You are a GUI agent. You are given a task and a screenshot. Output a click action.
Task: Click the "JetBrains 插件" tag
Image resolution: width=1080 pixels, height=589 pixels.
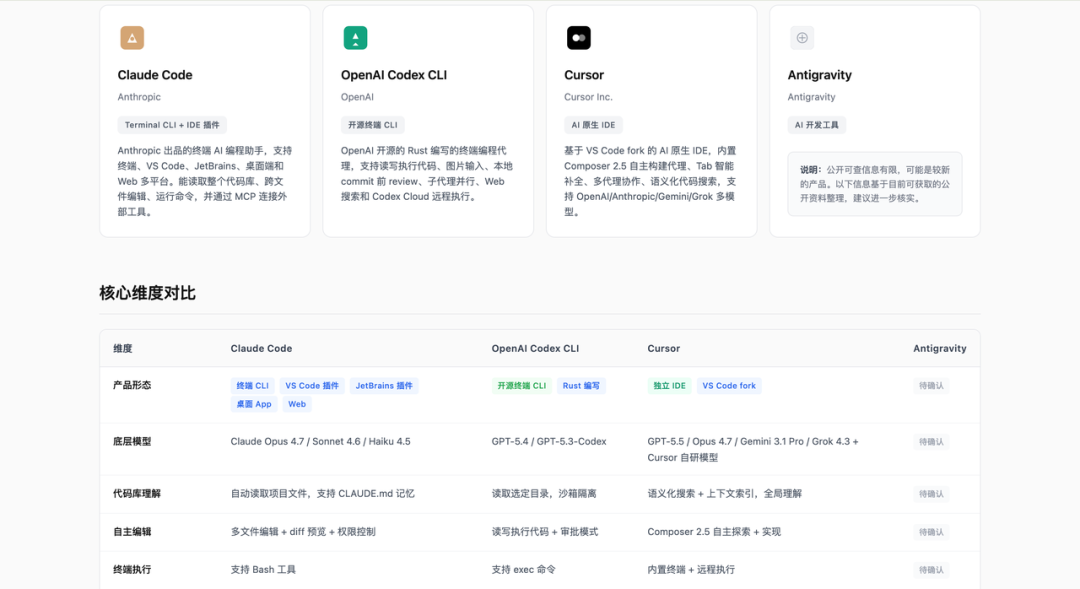tap(384, 386)
